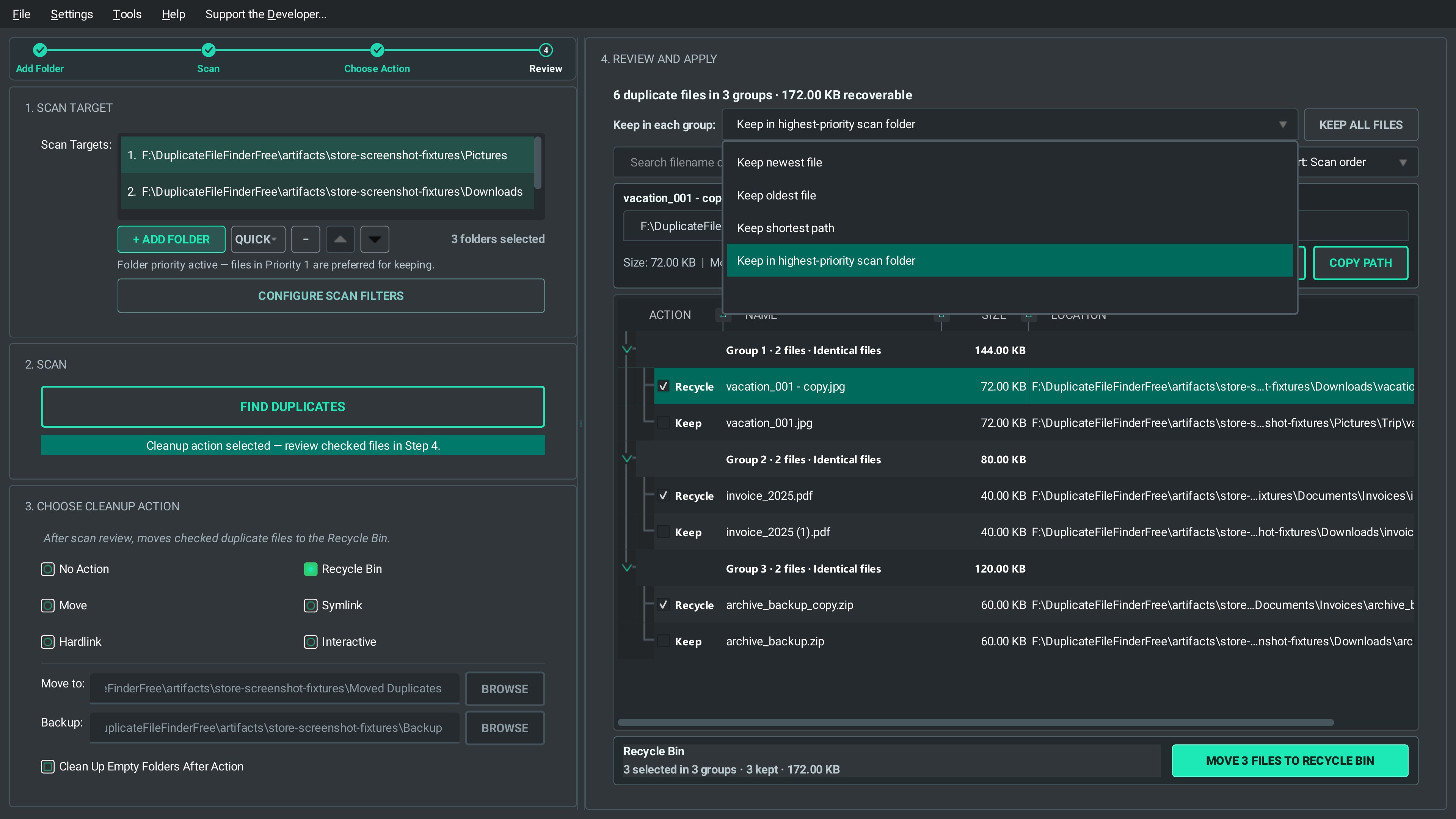Select the archive_backup_copy.zip file row

tap(1034, 605)
